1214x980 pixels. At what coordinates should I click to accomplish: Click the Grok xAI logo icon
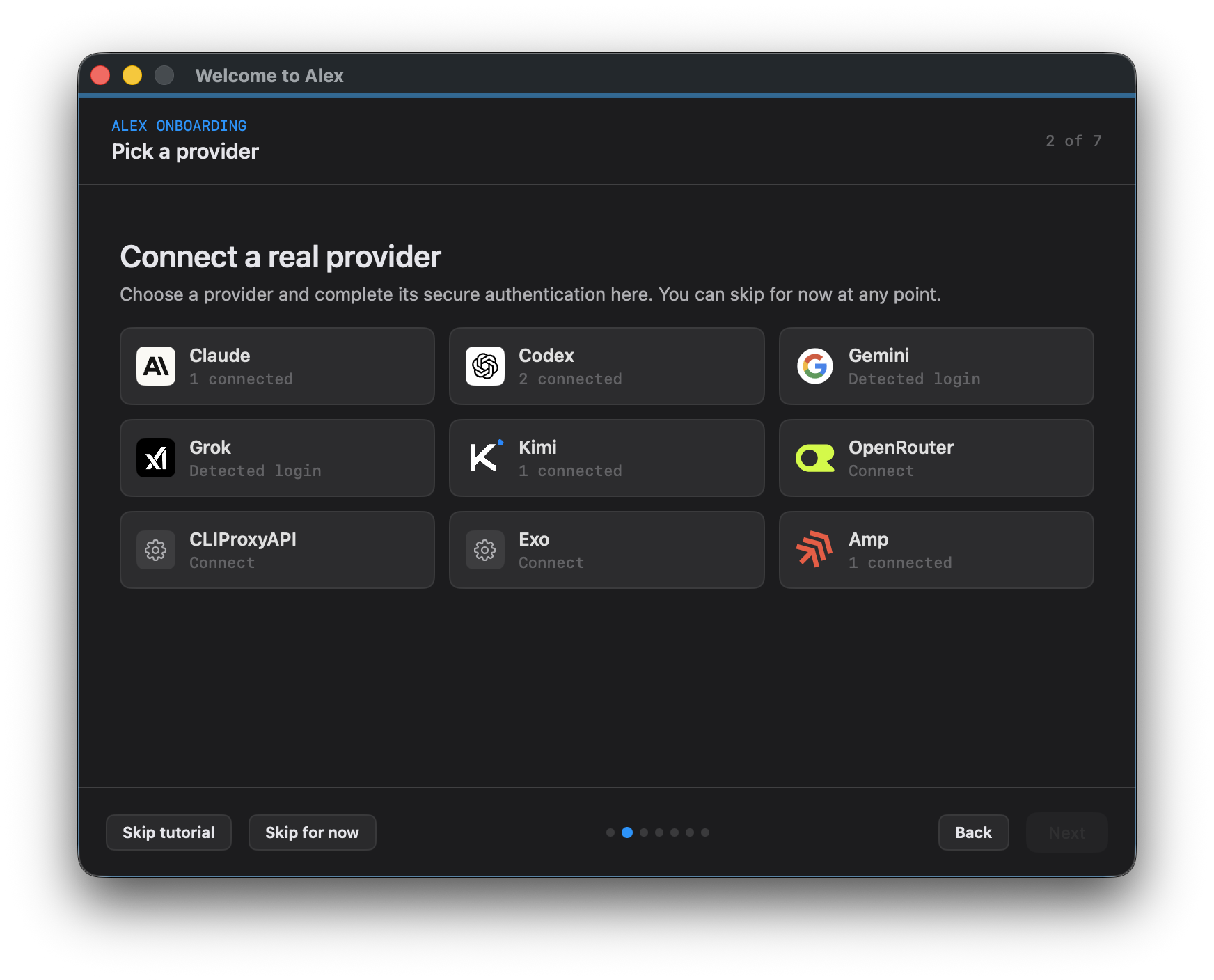click(156, 458)
